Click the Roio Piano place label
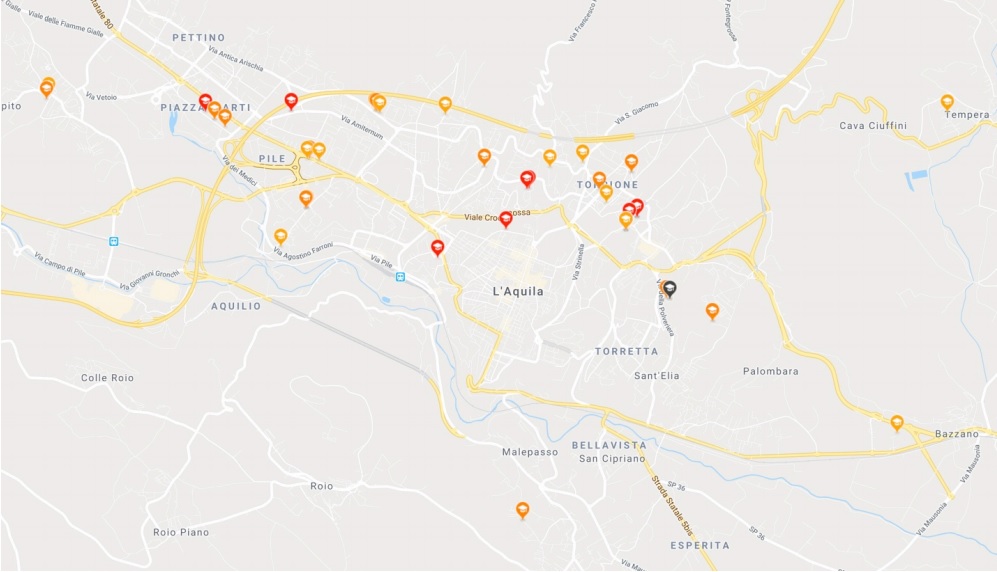The width and height of the screenshot is (997, 572). [181, 533]
